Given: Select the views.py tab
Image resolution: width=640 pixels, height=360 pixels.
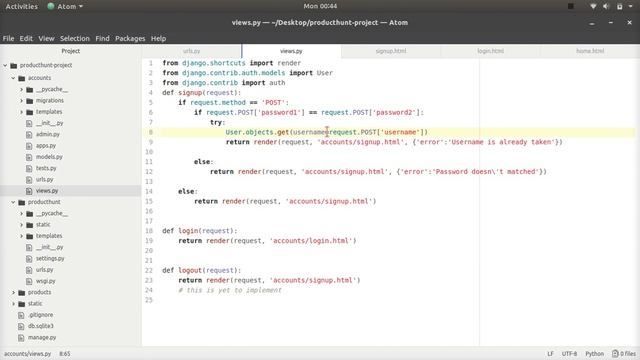Looking at the screenshot, I should coord(291,51).
